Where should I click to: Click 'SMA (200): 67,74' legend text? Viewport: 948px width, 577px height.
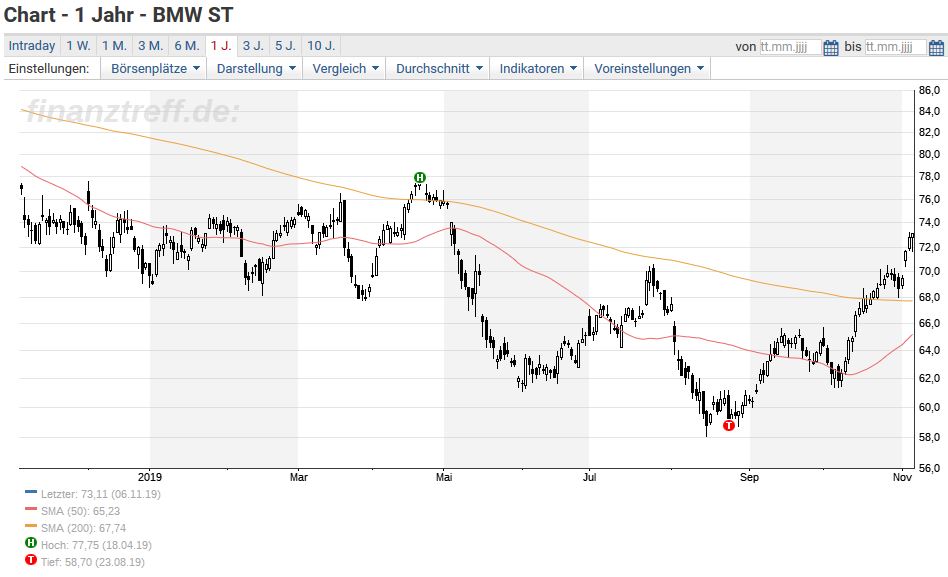click(x=83, y=528)
